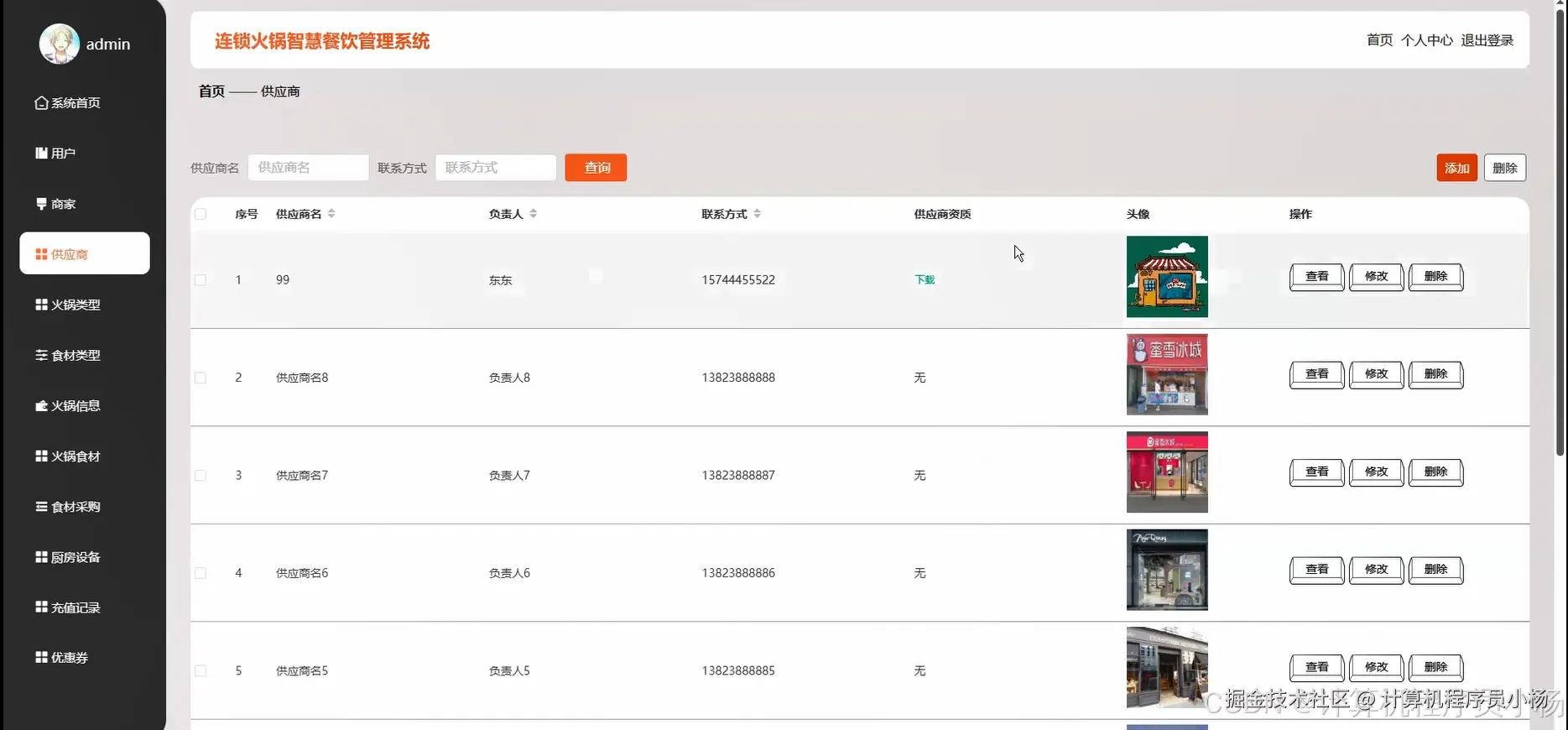
Task: Click 修改 for supplier 99
Action: point(1376,276)
